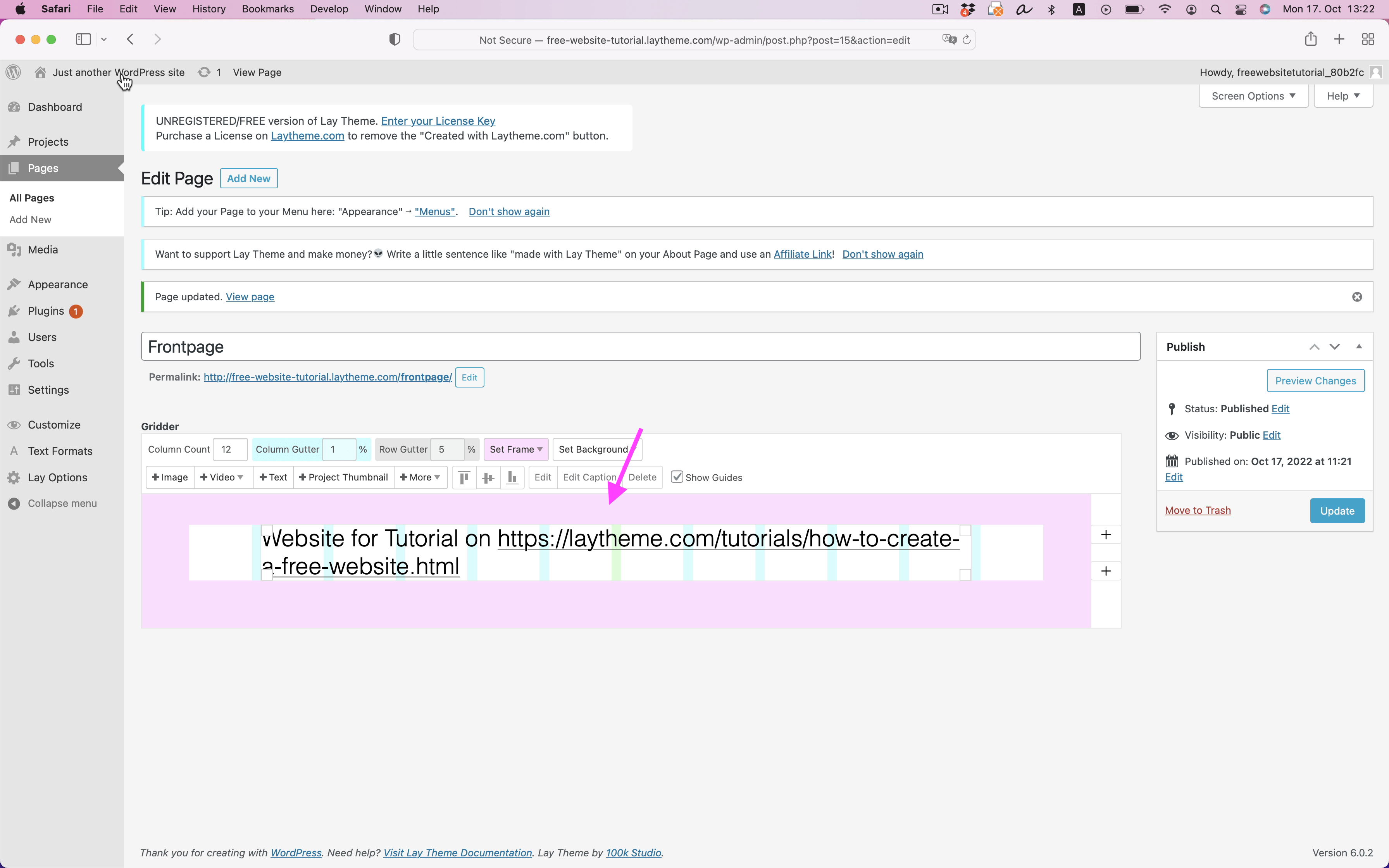Click the Wi-Fi icon in menu bar
The image size is (1389, 868).
click(1165, 9)
